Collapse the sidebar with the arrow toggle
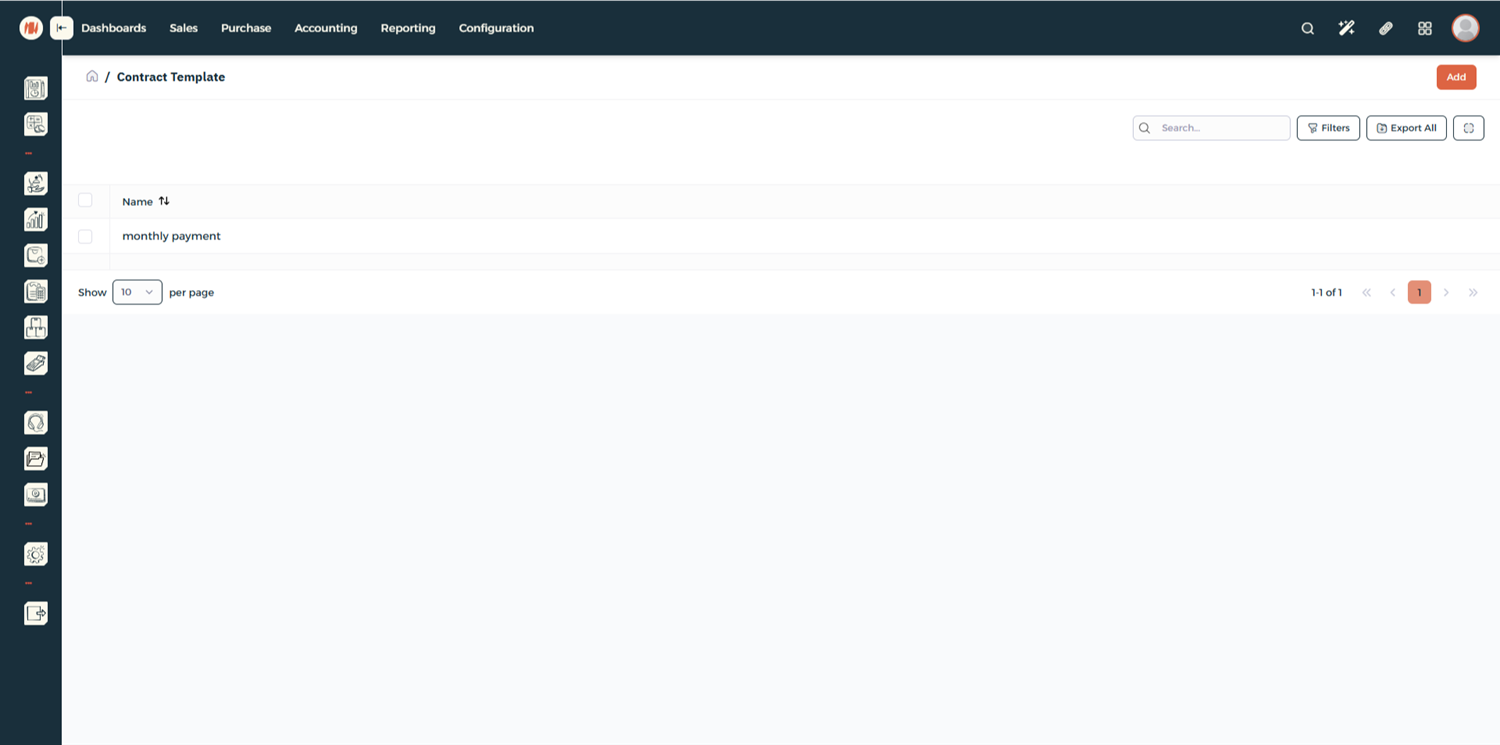 pyautogui.click(x=62, y=28)
